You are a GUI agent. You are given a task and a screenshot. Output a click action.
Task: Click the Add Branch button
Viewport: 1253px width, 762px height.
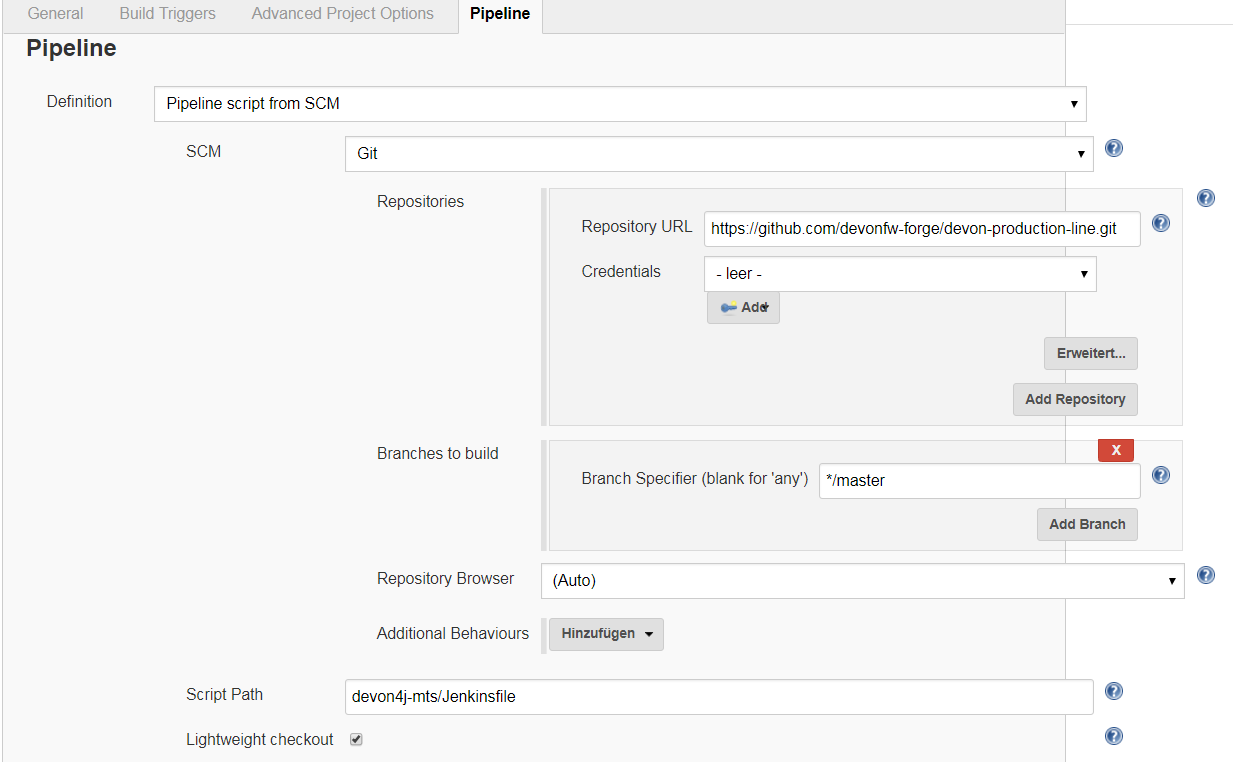pyautogui.click(x=1087, y=524)
